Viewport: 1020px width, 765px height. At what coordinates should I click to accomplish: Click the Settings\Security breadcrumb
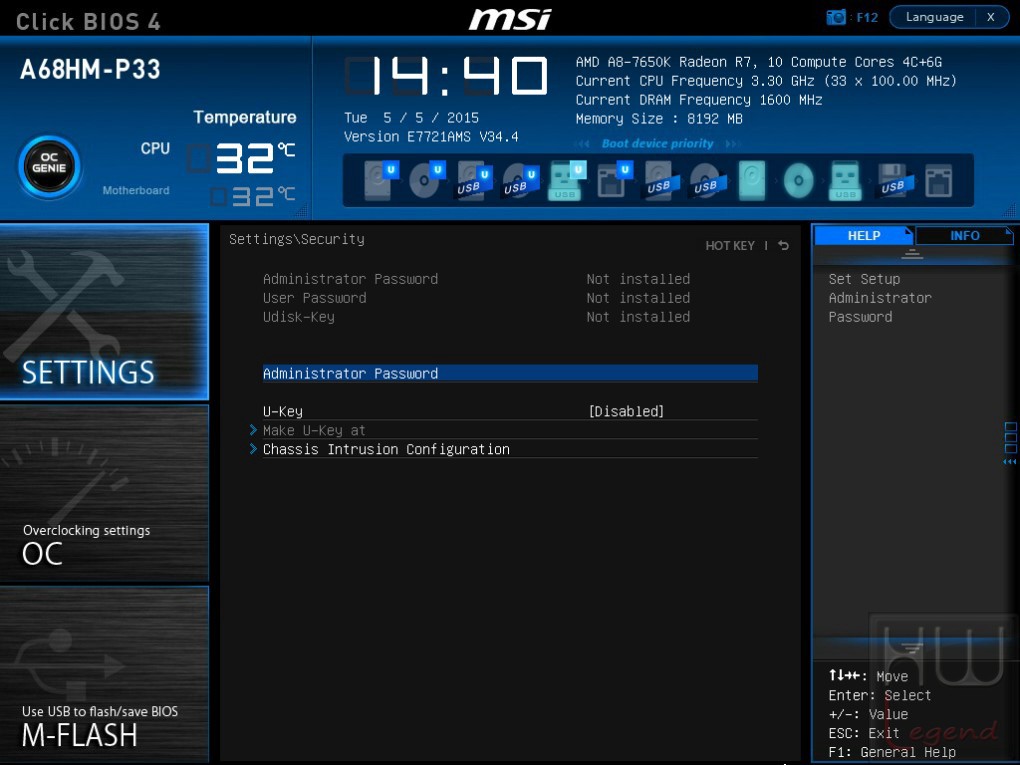297,239
